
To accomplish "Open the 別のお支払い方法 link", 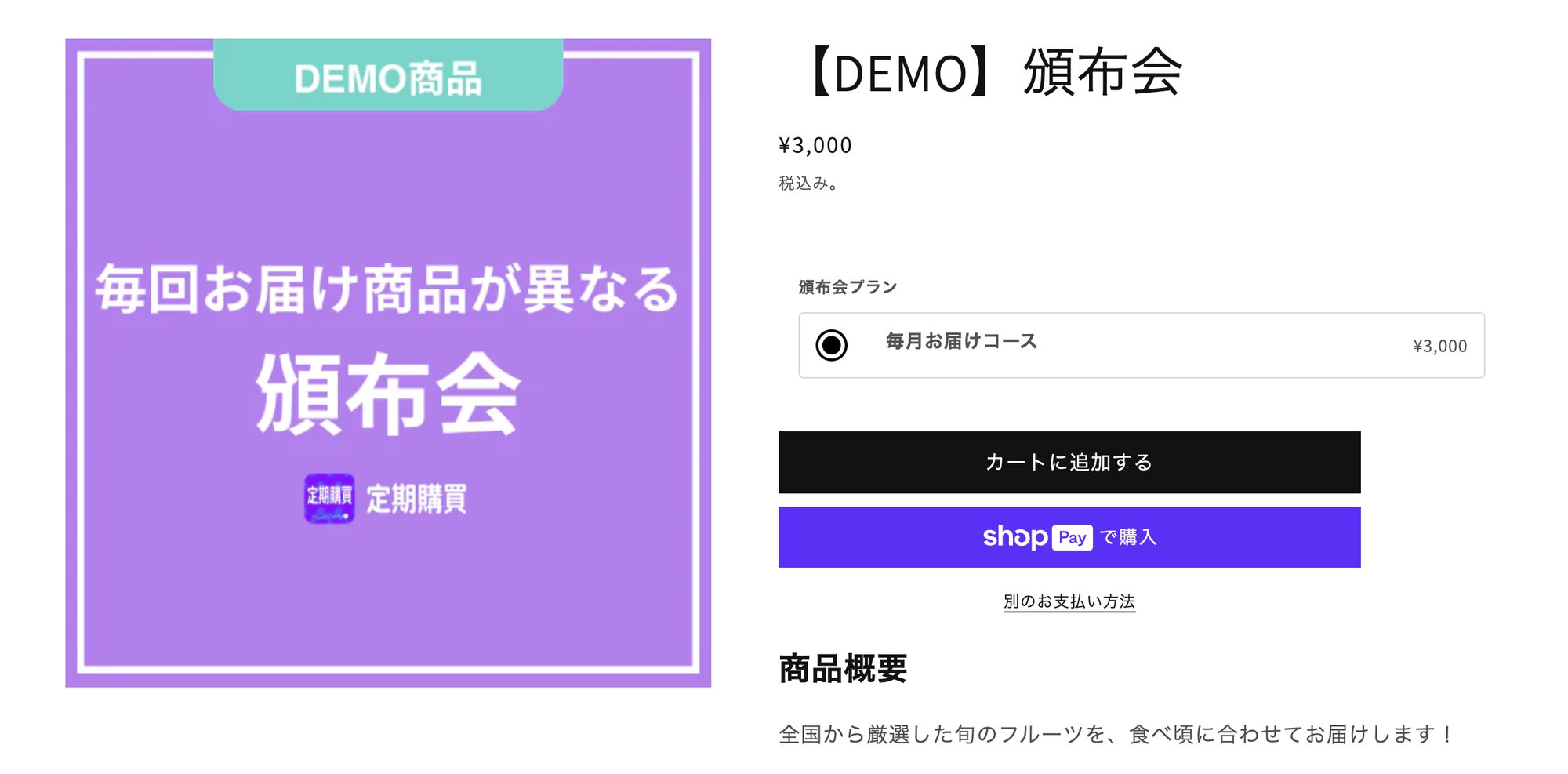I will (1069, 601).
